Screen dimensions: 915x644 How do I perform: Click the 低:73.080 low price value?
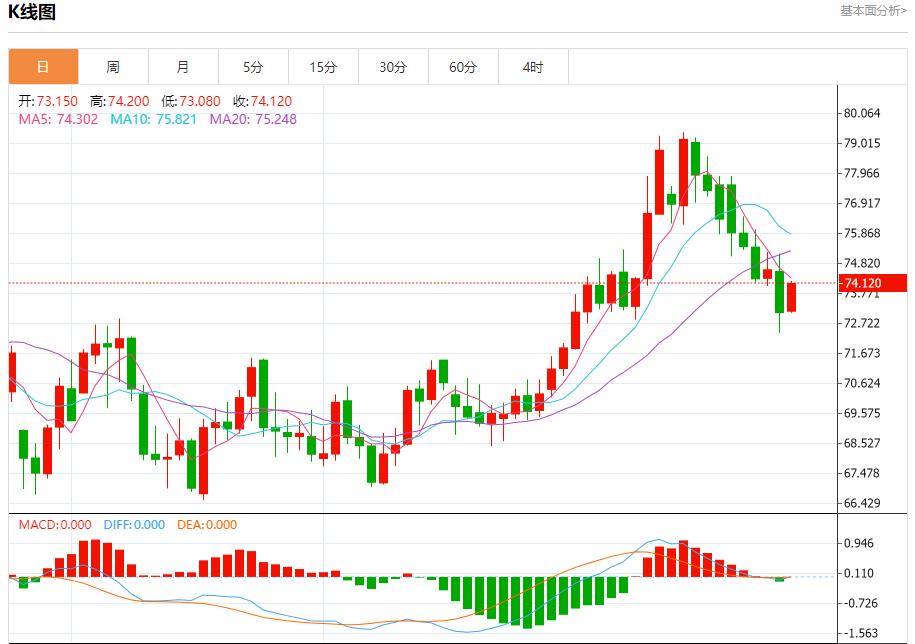point(191,101)
